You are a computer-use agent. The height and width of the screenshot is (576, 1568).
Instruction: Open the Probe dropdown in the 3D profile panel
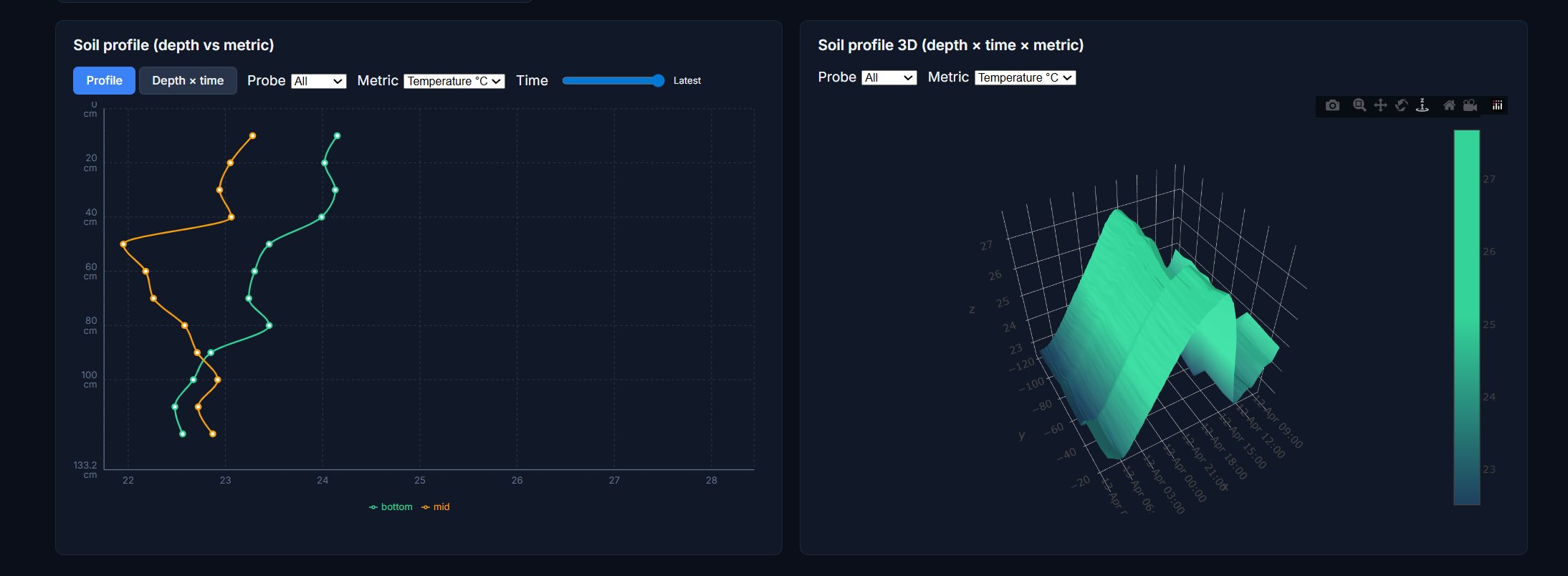889,77
